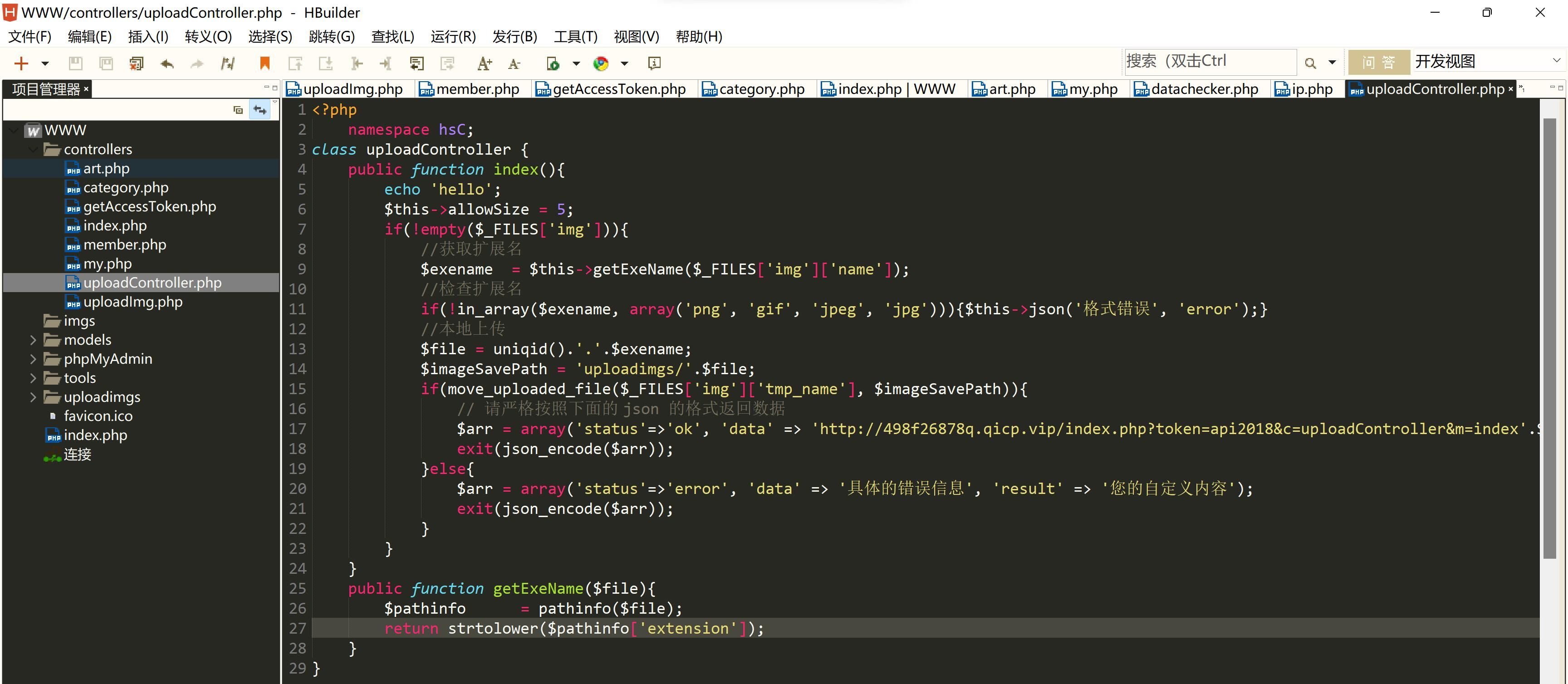Click the orange bookmark toolbar icon
Image resolution: width=1568 pixels, height=684 pixels.
(264, 64)
